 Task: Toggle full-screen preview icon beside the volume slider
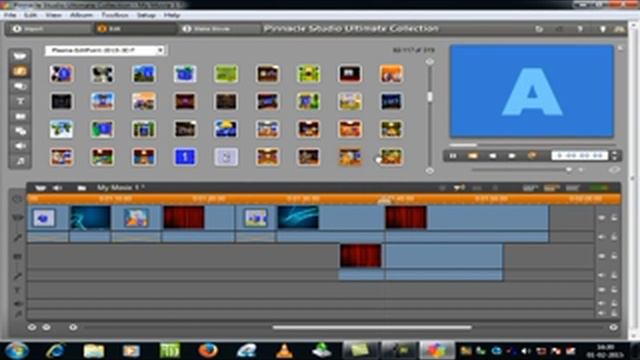(x=614, y=170)
